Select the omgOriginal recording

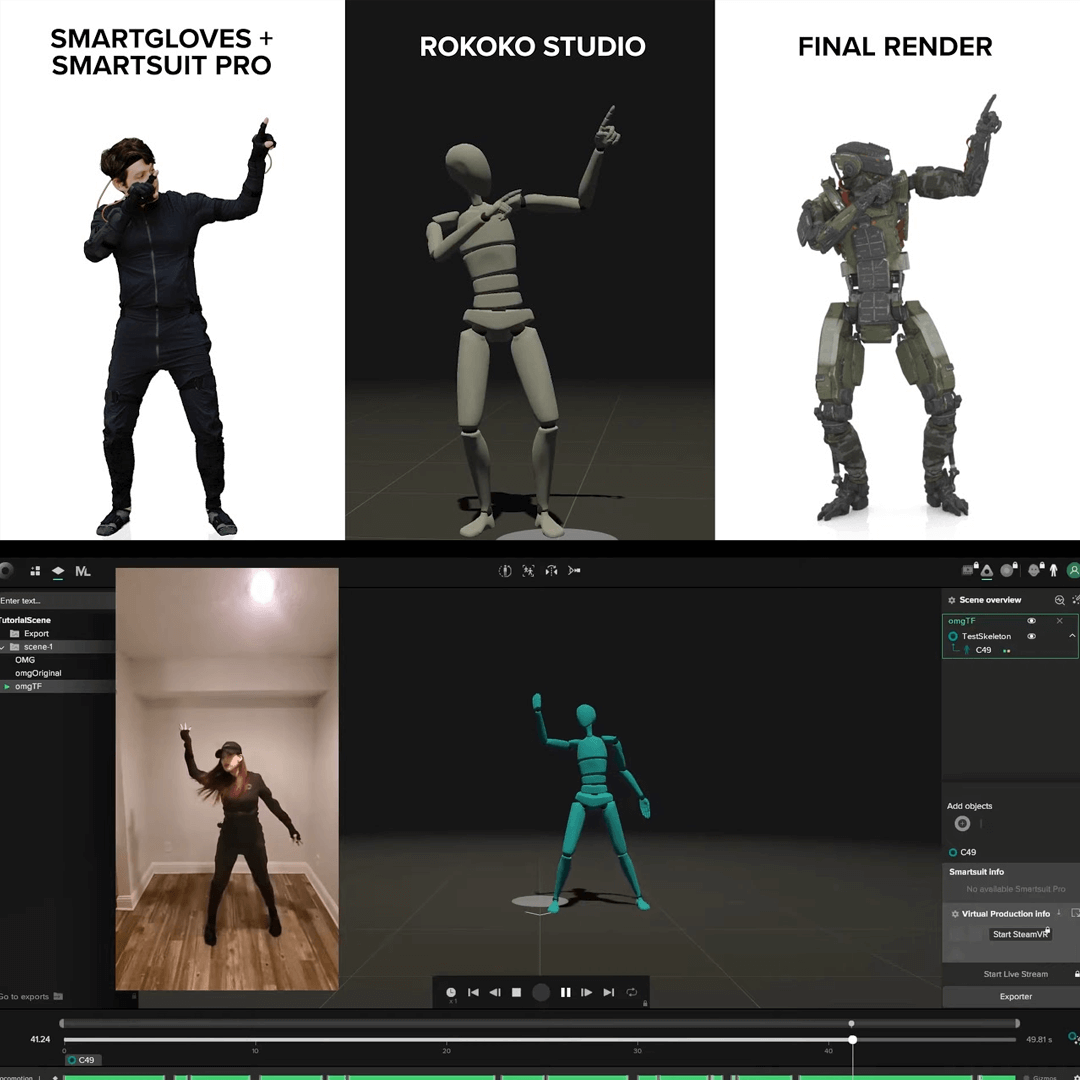[38, 673]
